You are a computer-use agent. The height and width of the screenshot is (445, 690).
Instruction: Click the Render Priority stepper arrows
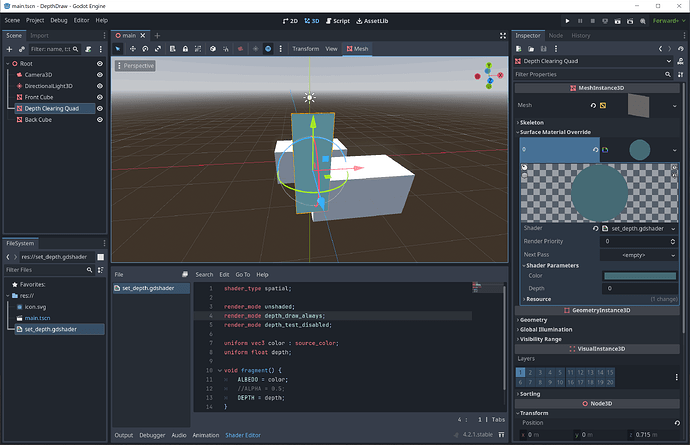[672, 241]
